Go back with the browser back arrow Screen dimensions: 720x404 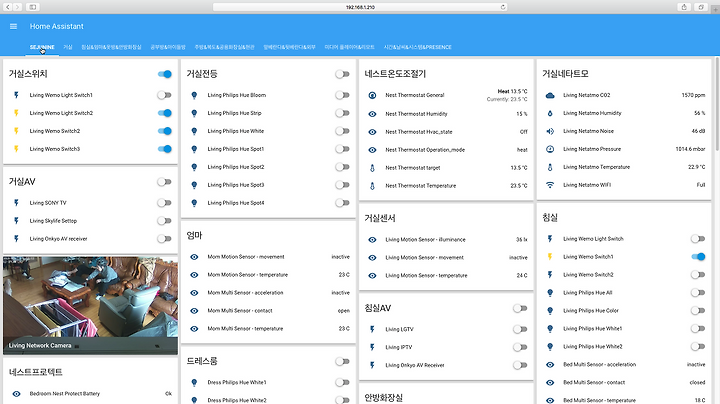point(8,7)
